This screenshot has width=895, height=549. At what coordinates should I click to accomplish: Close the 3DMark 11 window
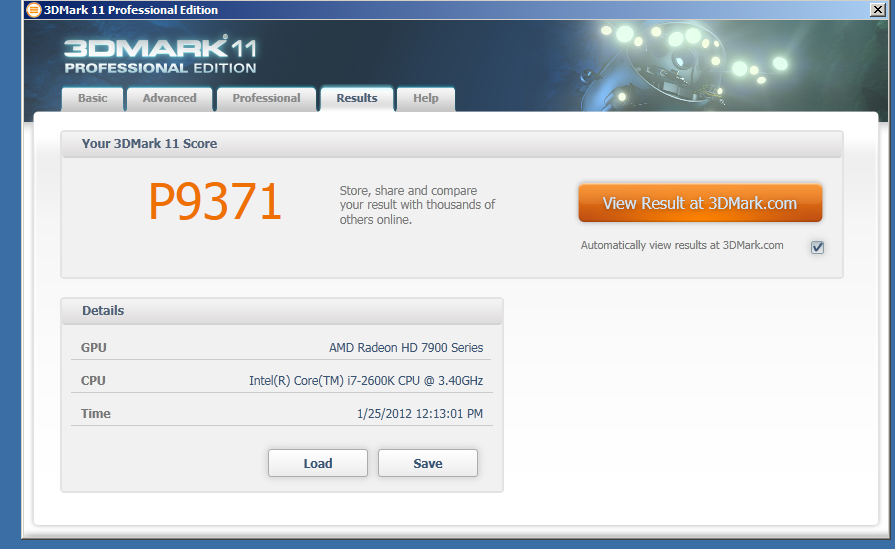coord(878,10)
